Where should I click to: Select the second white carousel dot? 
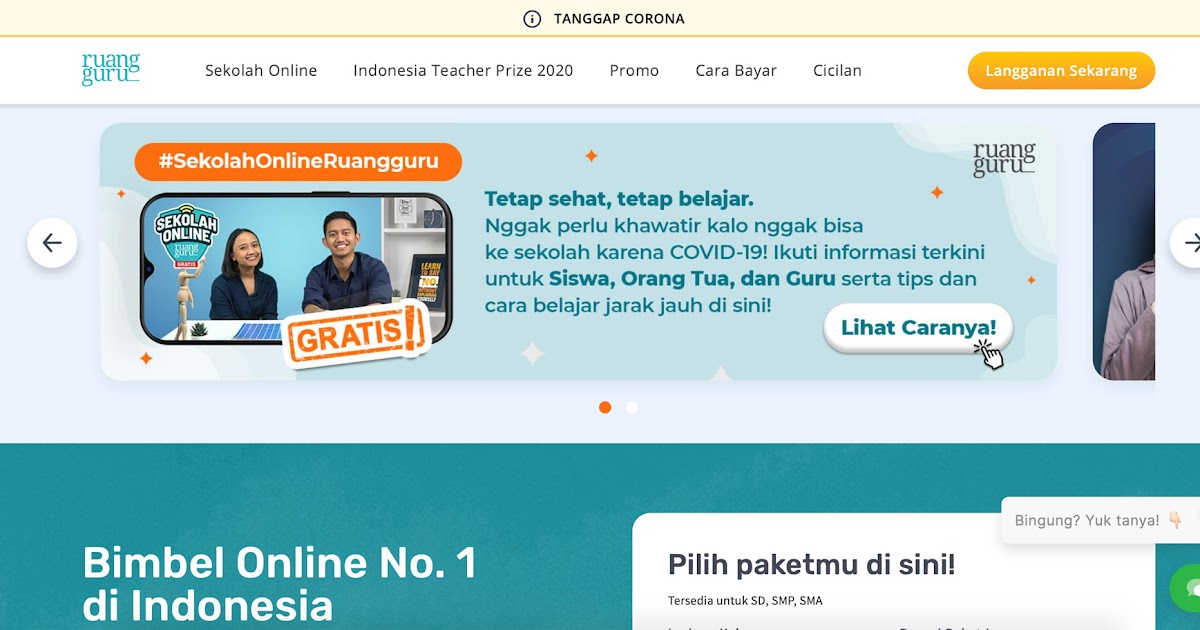(x=632, y=407)
